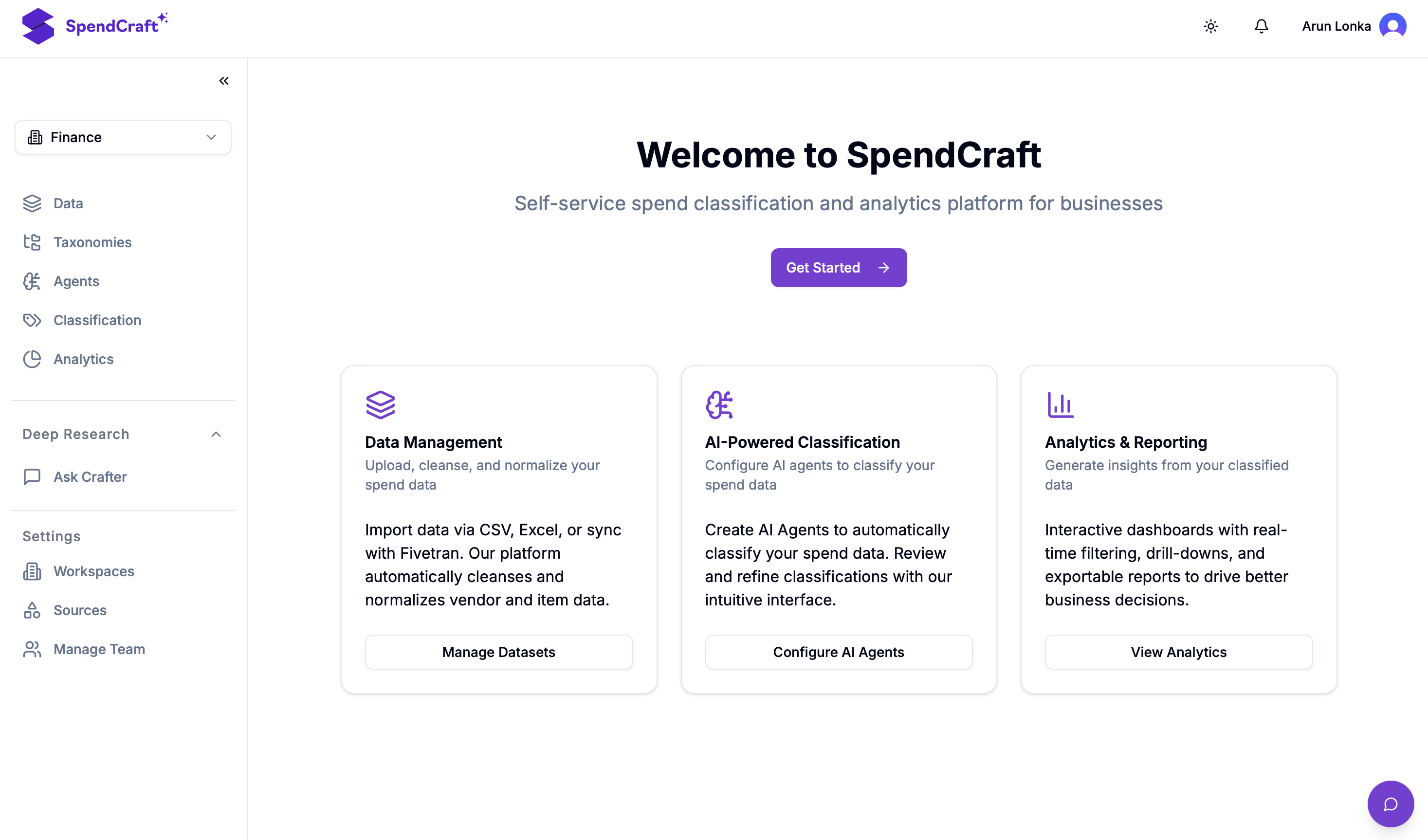Click the Classification tags icon in sidebar
The height and width of the screenshot is (840, 1428).
[32, 320]
